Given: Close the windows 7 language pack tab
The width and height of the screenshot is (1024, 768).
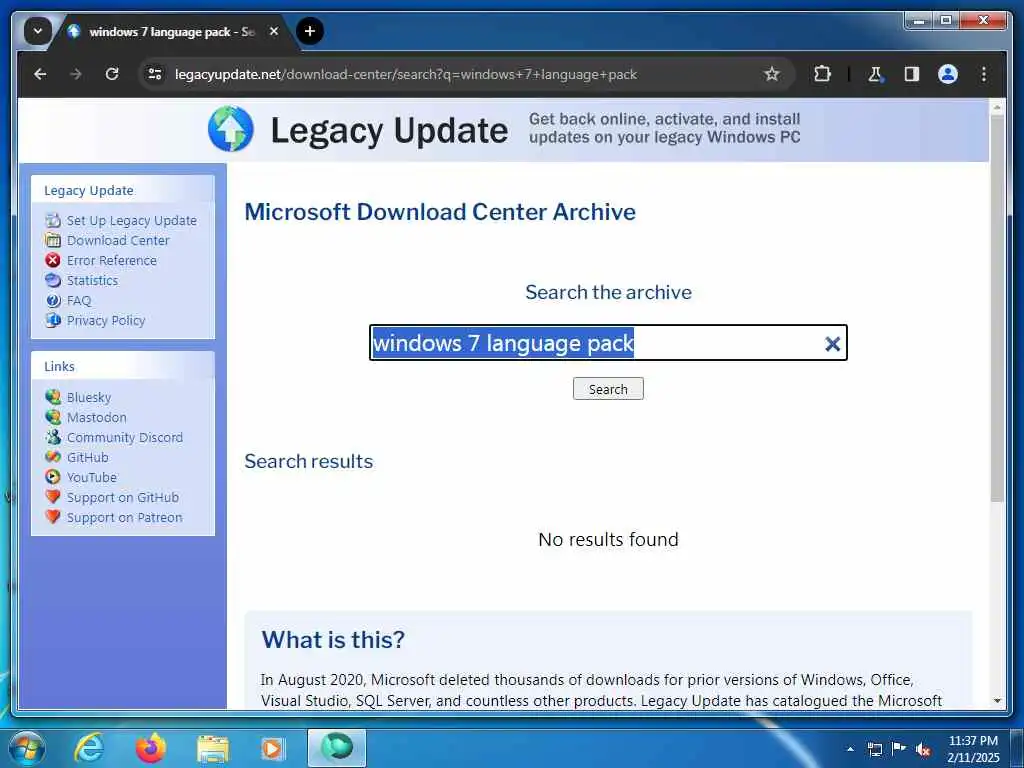Looking at the screenshot, I should tap(274, 31).
